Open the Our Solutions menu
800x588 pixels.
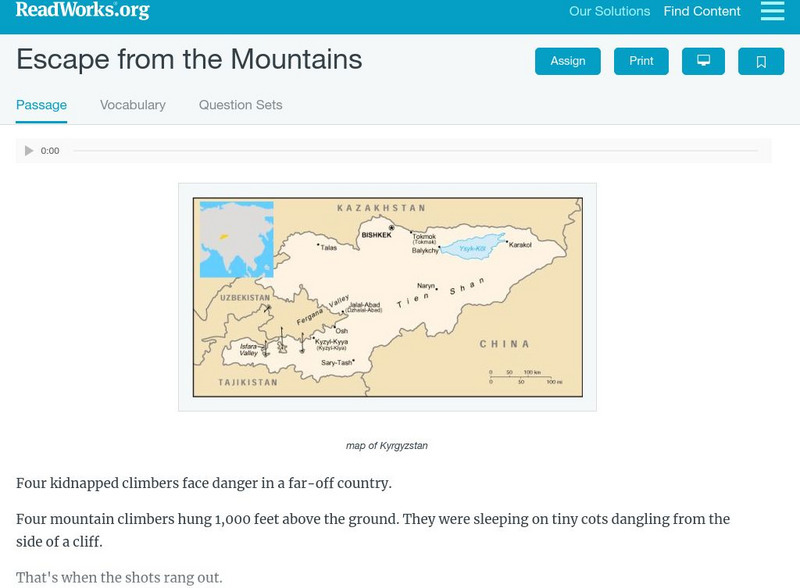click(607, 12)
